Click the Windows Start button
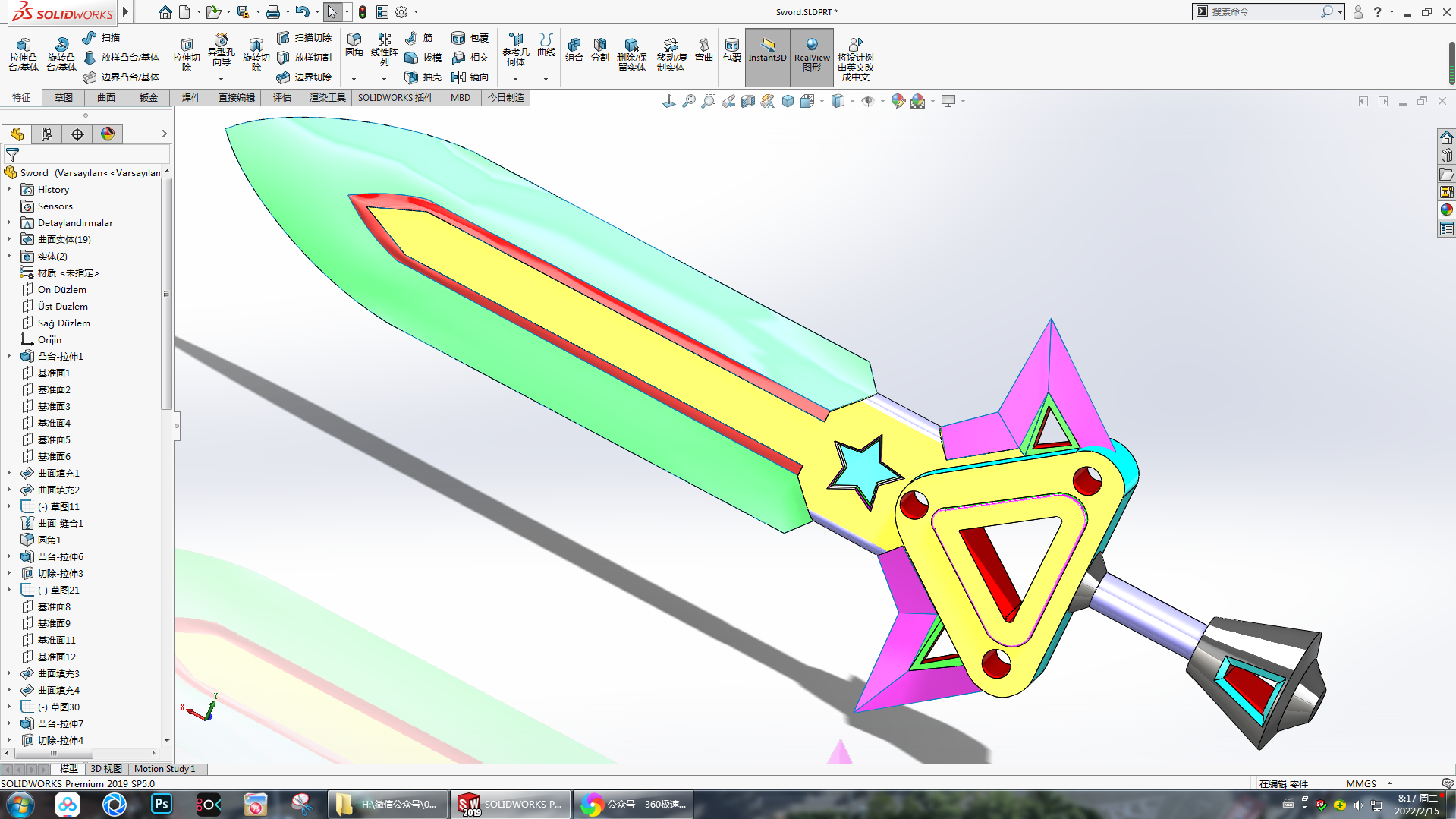 point(20,804)
